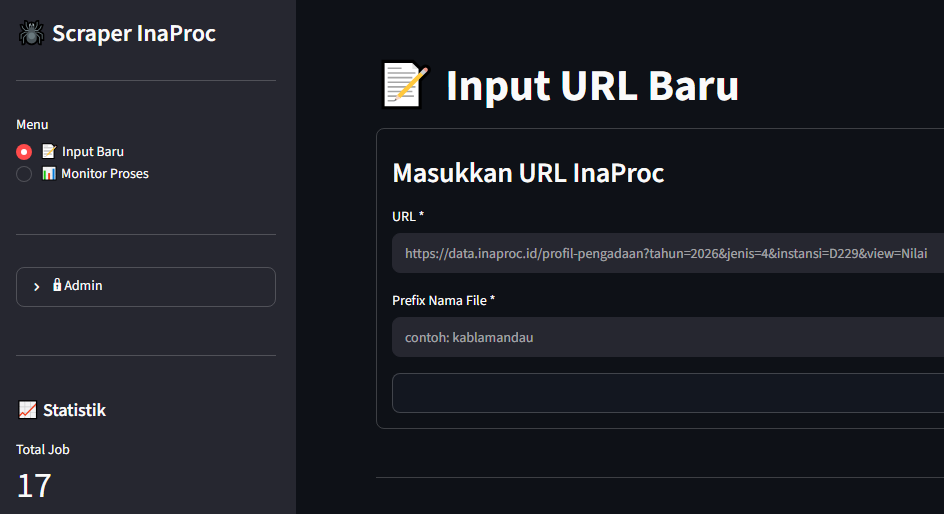
Task: Click the chart icon beside Statistik
Action: [27, 410]
